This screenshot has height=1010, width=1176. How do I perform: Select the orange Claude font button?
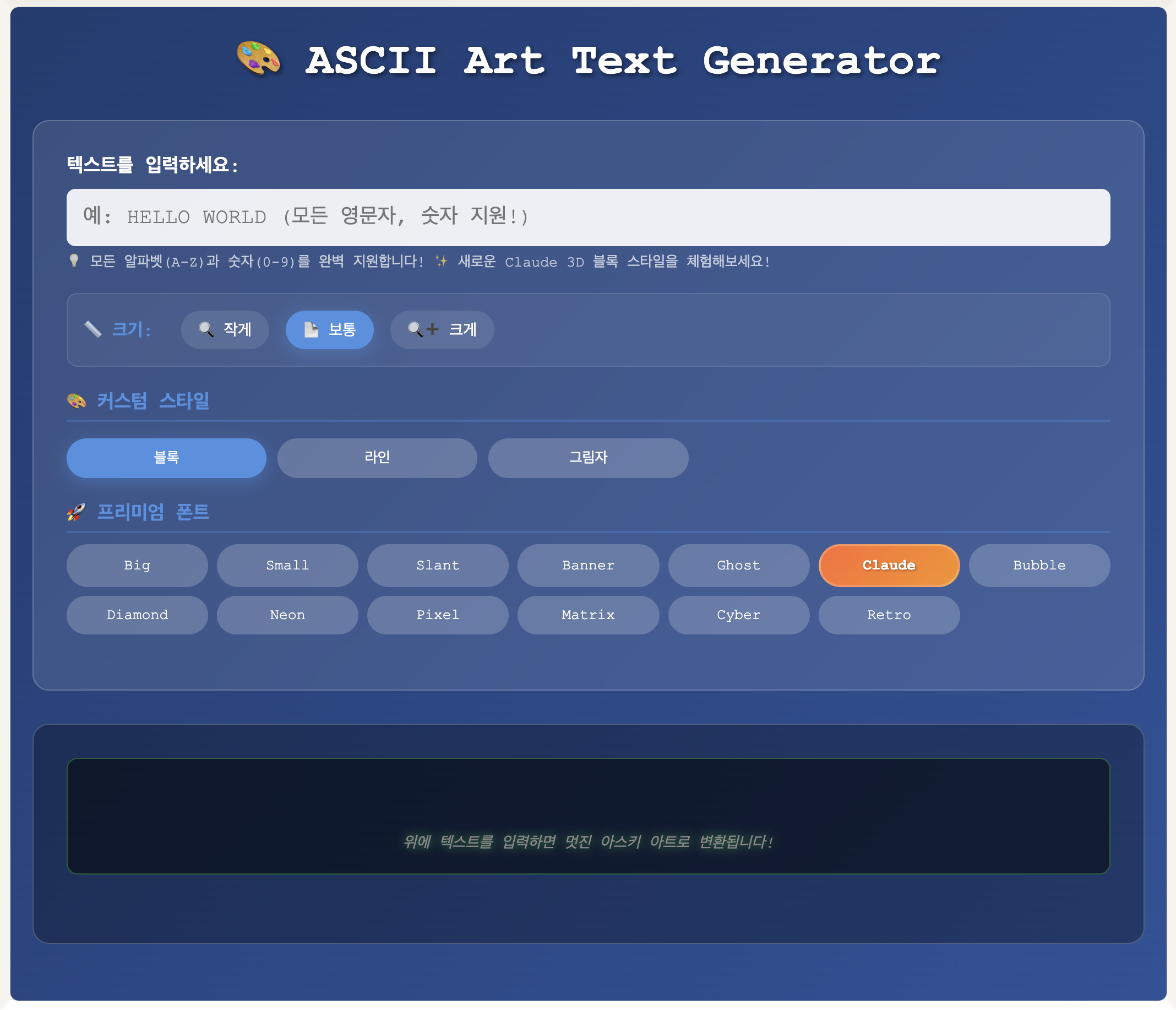(889, 566)
